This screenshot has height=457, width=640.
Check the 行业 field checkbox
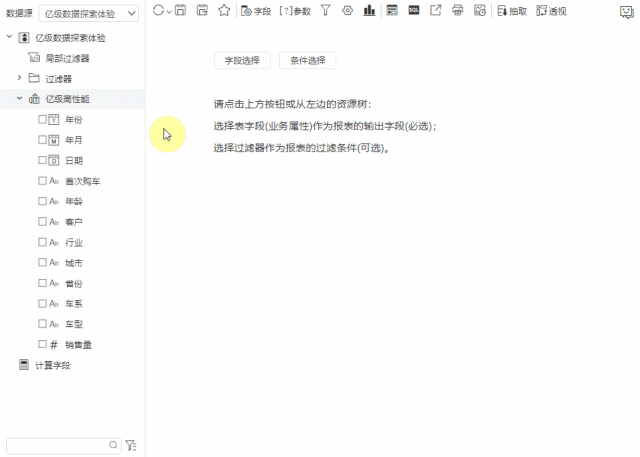pyautogui.click(x=42, y=242)
